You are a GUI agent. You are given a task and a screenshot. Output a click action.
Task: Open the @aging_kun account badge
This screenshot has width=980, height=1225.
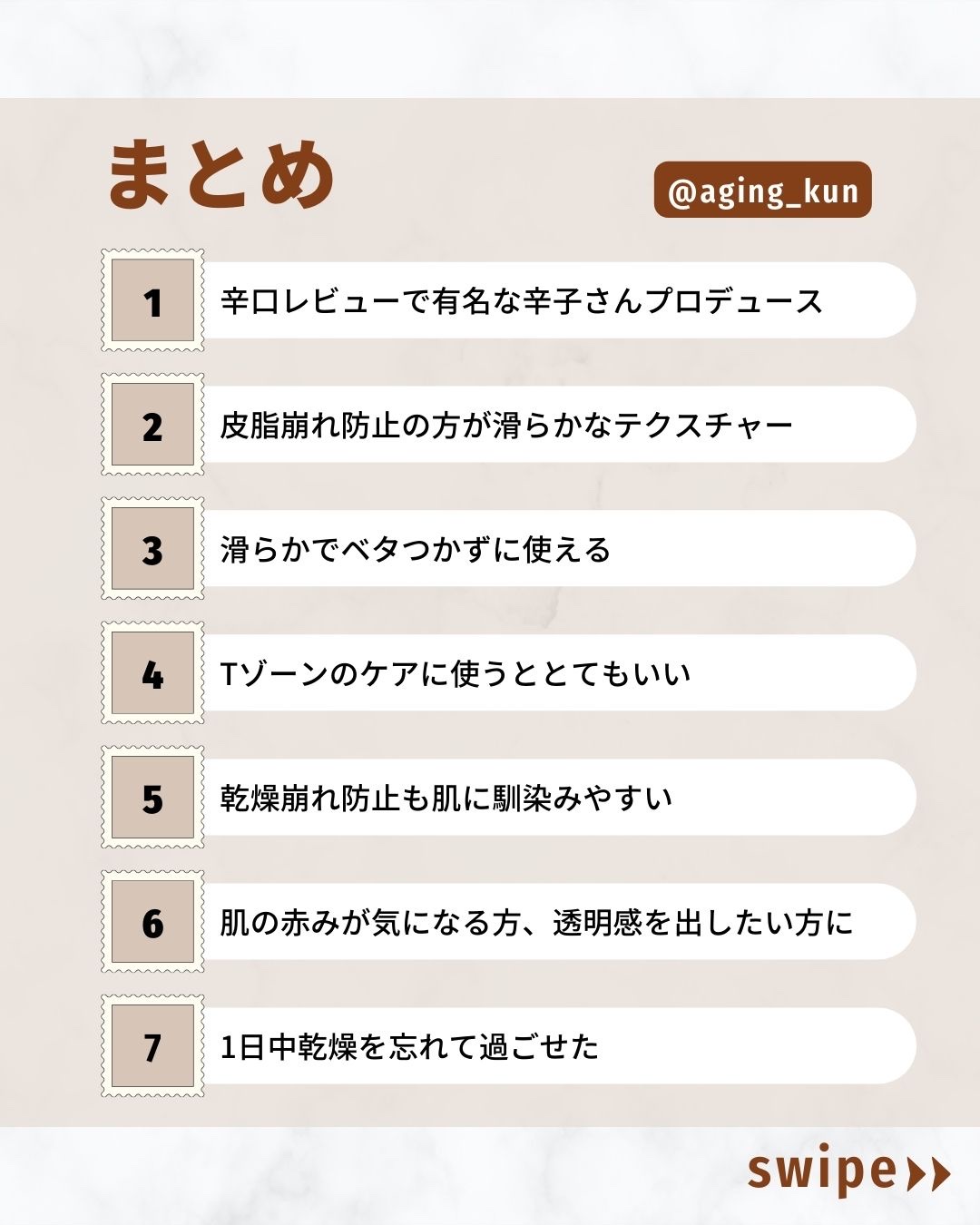pyautogui.click(x=762, y=191)
